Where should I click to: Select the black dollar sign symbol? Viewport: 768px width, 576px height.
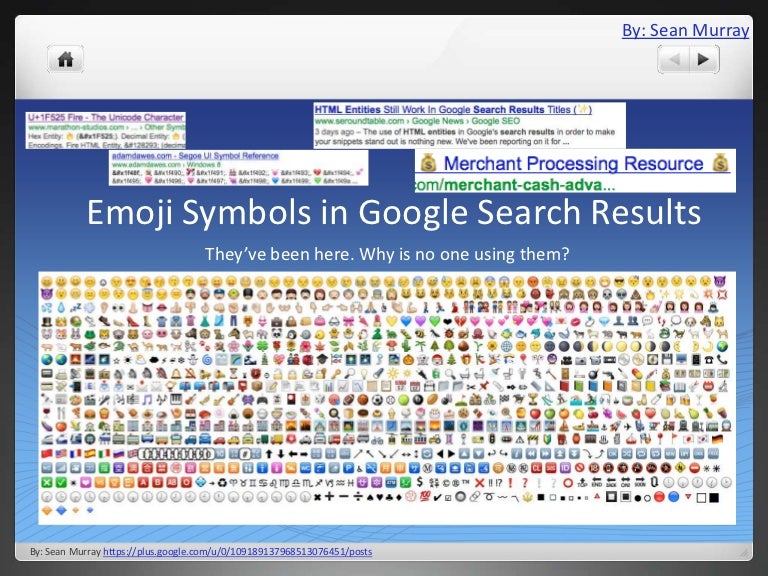[x=418, y=481]
